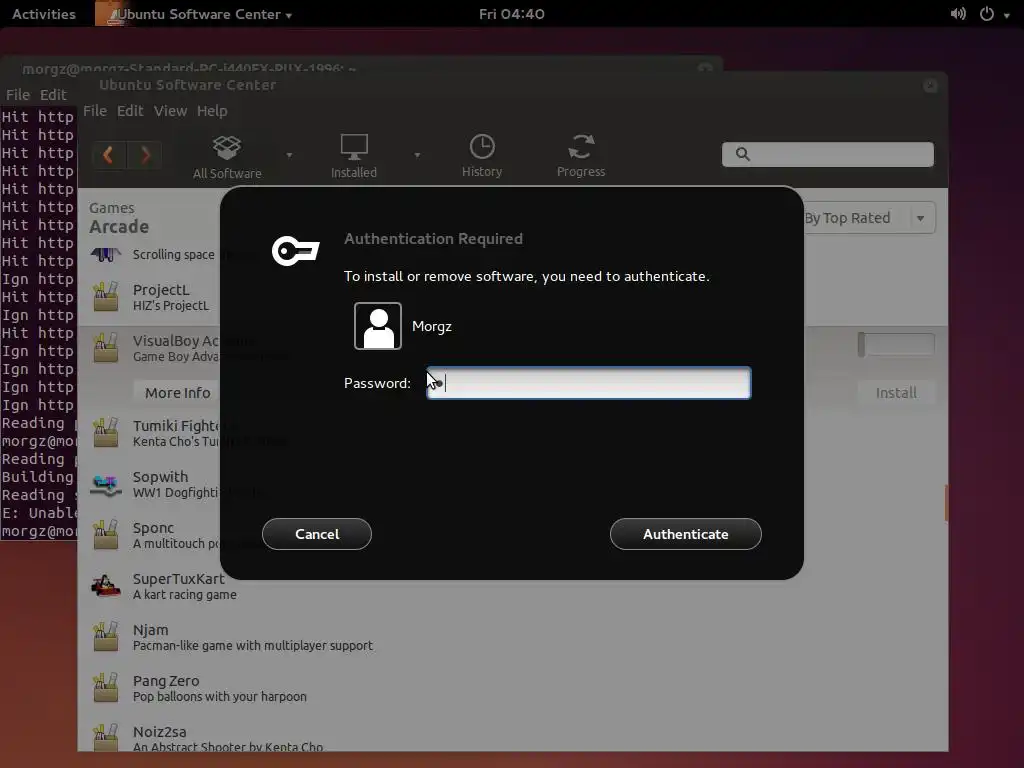The height and width of the screenshot is (768, 1024).
Task: Select "Pacman-like game with multiplayer support" text
Action: [253, 645]
